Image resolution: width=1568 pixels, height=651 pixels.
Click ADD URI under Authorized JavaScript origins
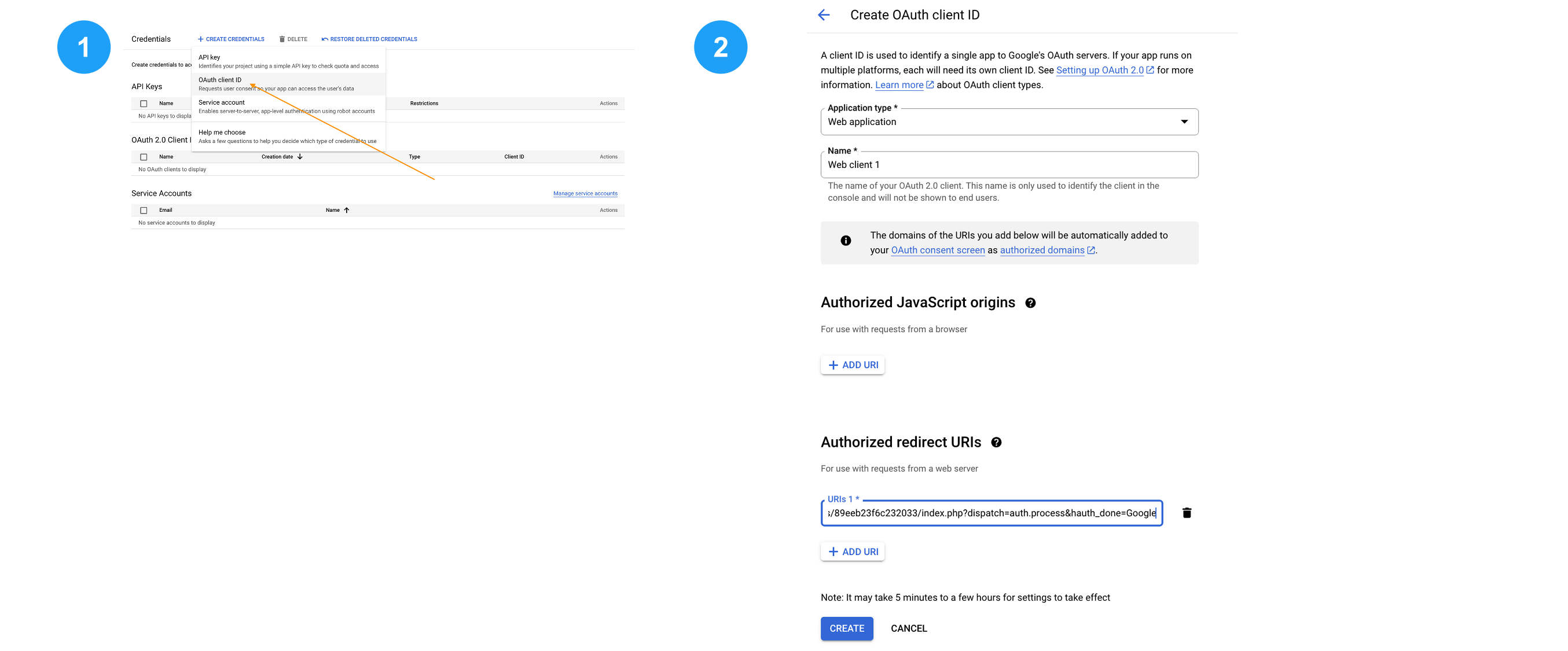tap(852, 365)
